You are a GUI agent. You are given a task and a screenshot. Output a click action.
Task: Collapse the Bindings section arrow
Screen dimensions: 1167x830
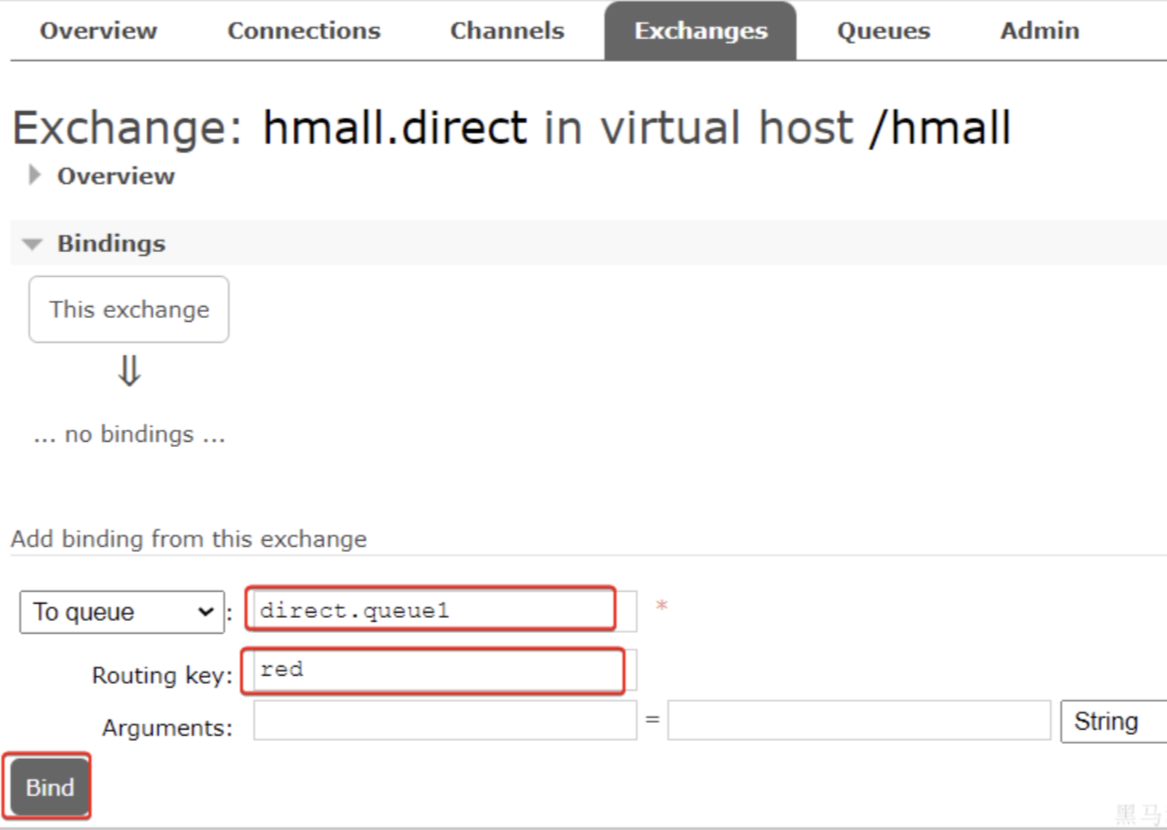33,244
